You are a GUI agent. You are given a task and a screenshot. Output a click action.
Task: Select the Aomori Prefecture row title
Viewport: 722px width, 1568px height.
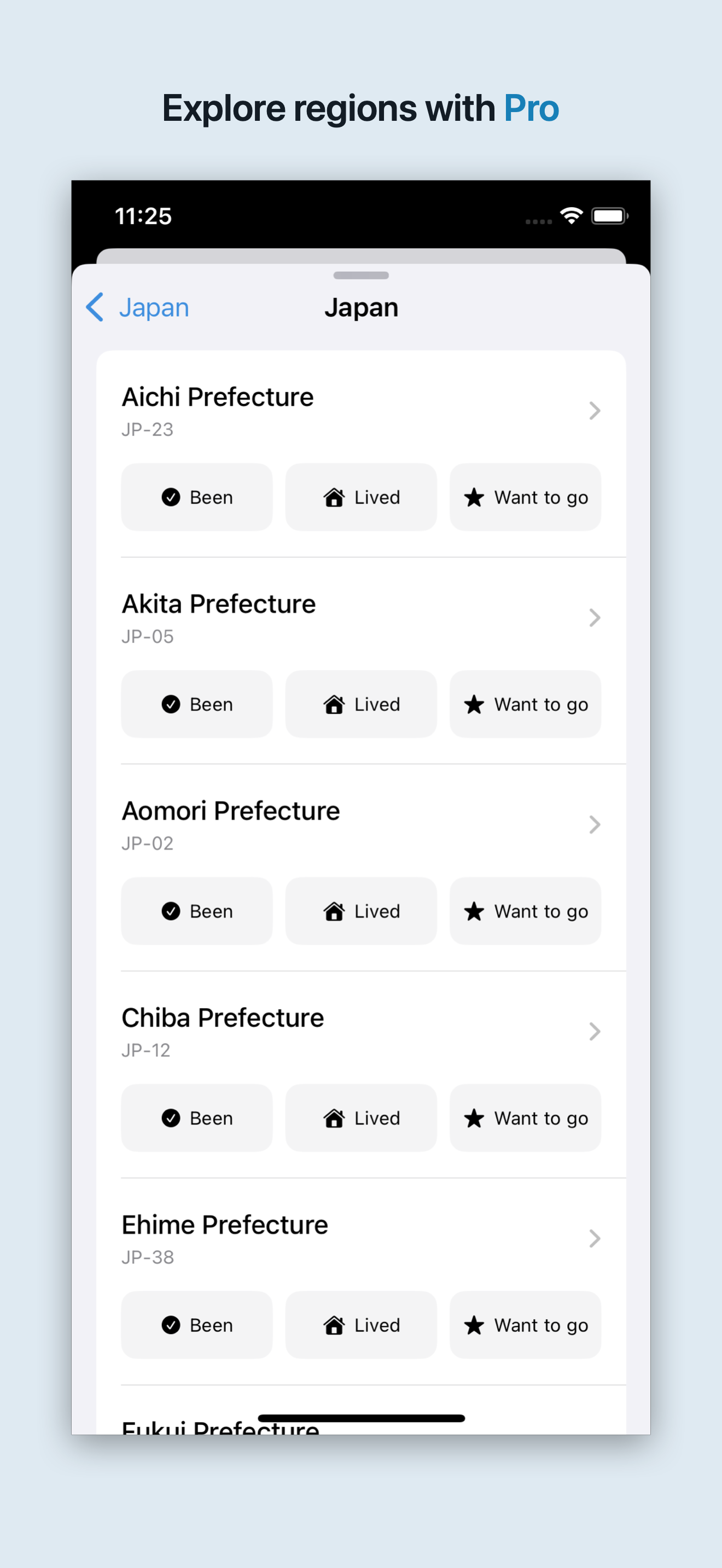click(231, 811)
